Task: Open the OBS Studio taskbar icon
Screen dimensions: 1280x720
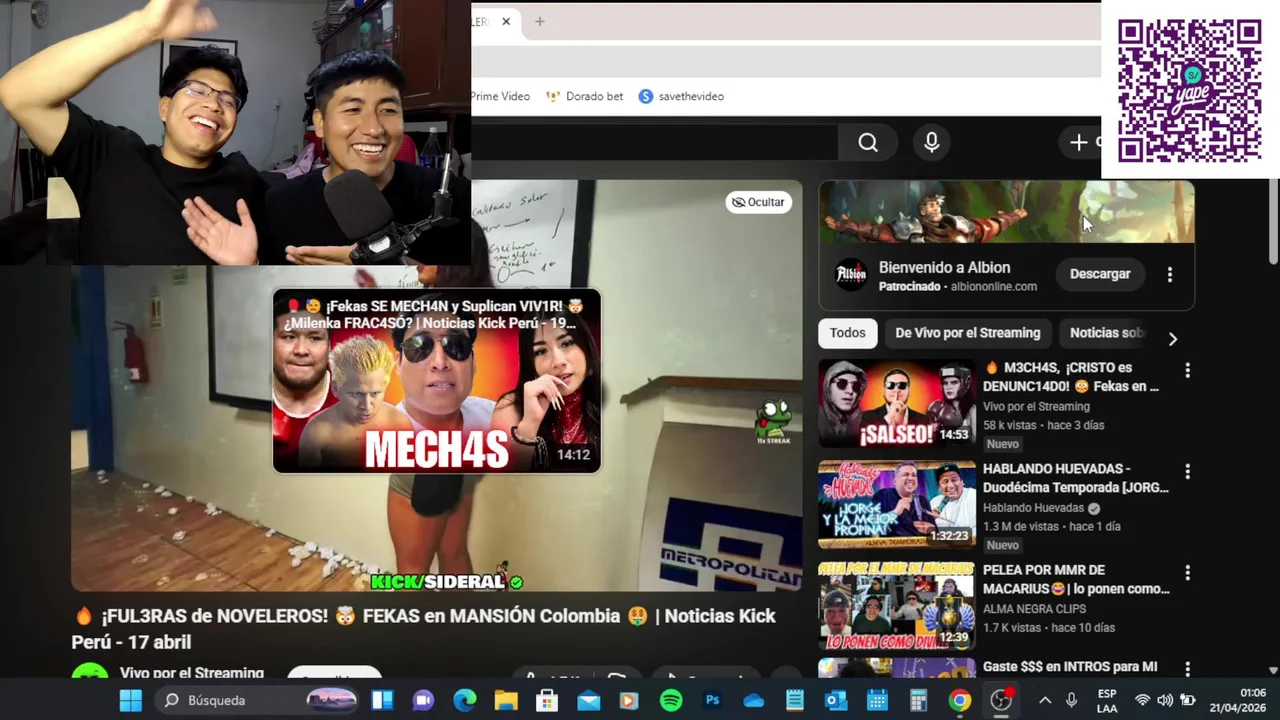Action: [x=1001, y=701]
